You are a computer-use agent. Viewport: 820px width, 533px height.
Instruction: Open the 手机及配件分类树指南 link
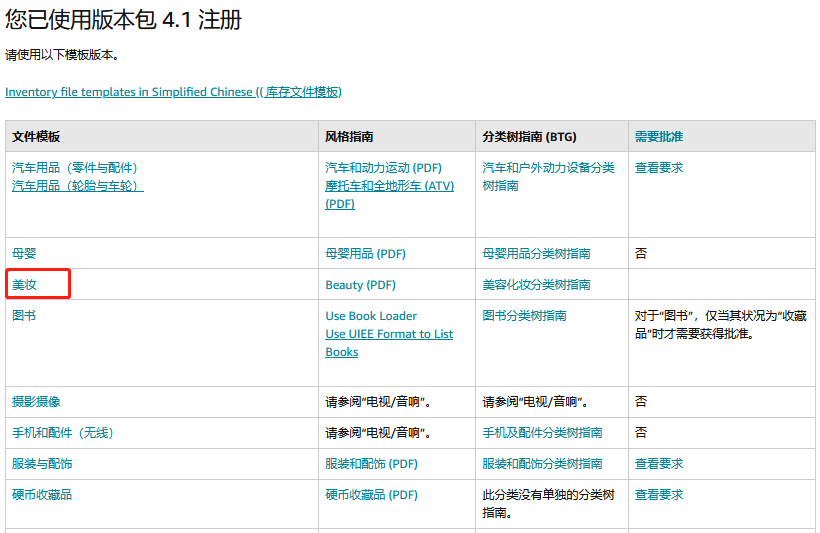542,433
